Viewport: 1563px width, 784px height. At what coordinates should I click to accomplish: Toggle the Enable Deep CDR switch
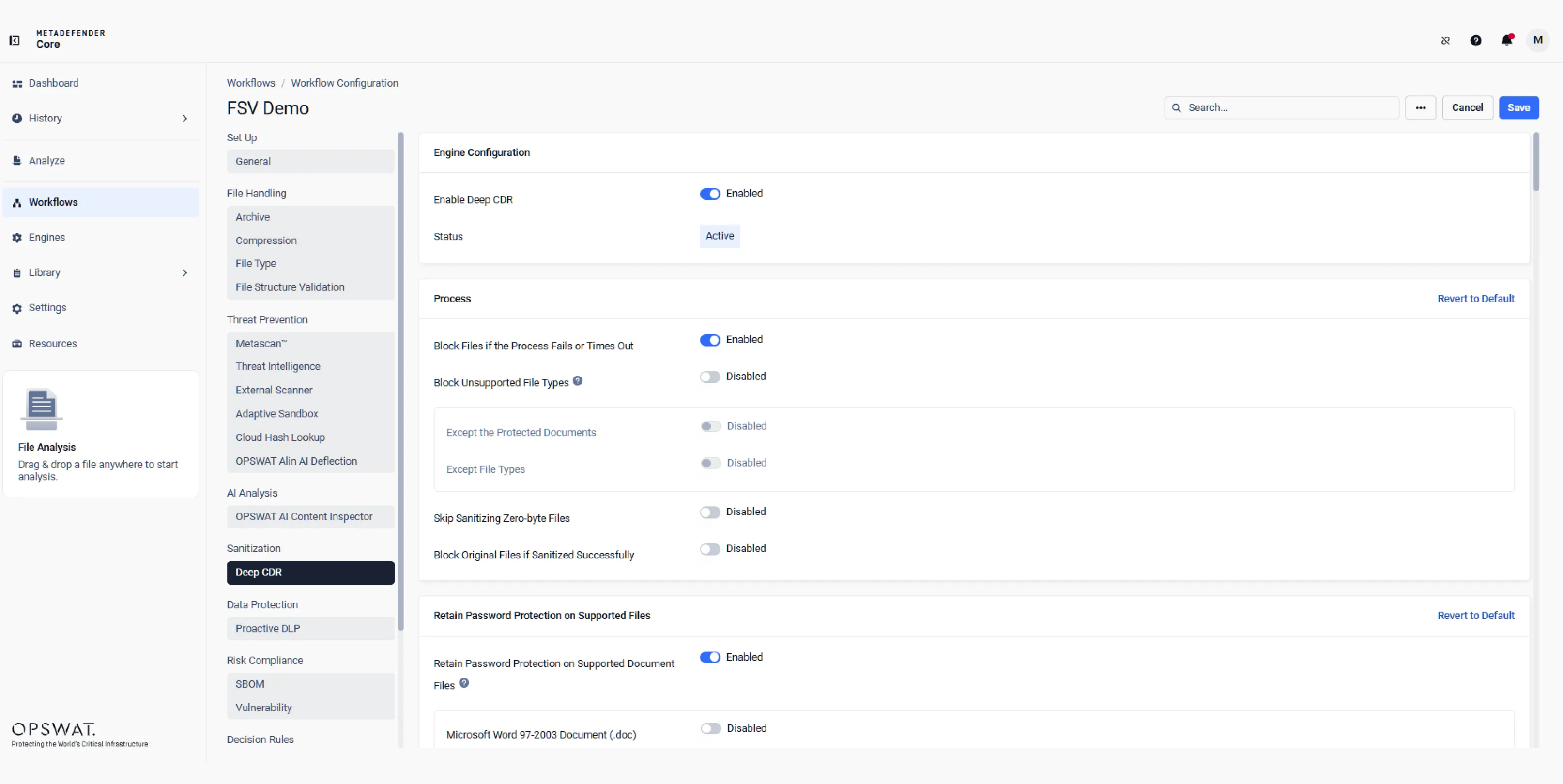coord(710,194)
